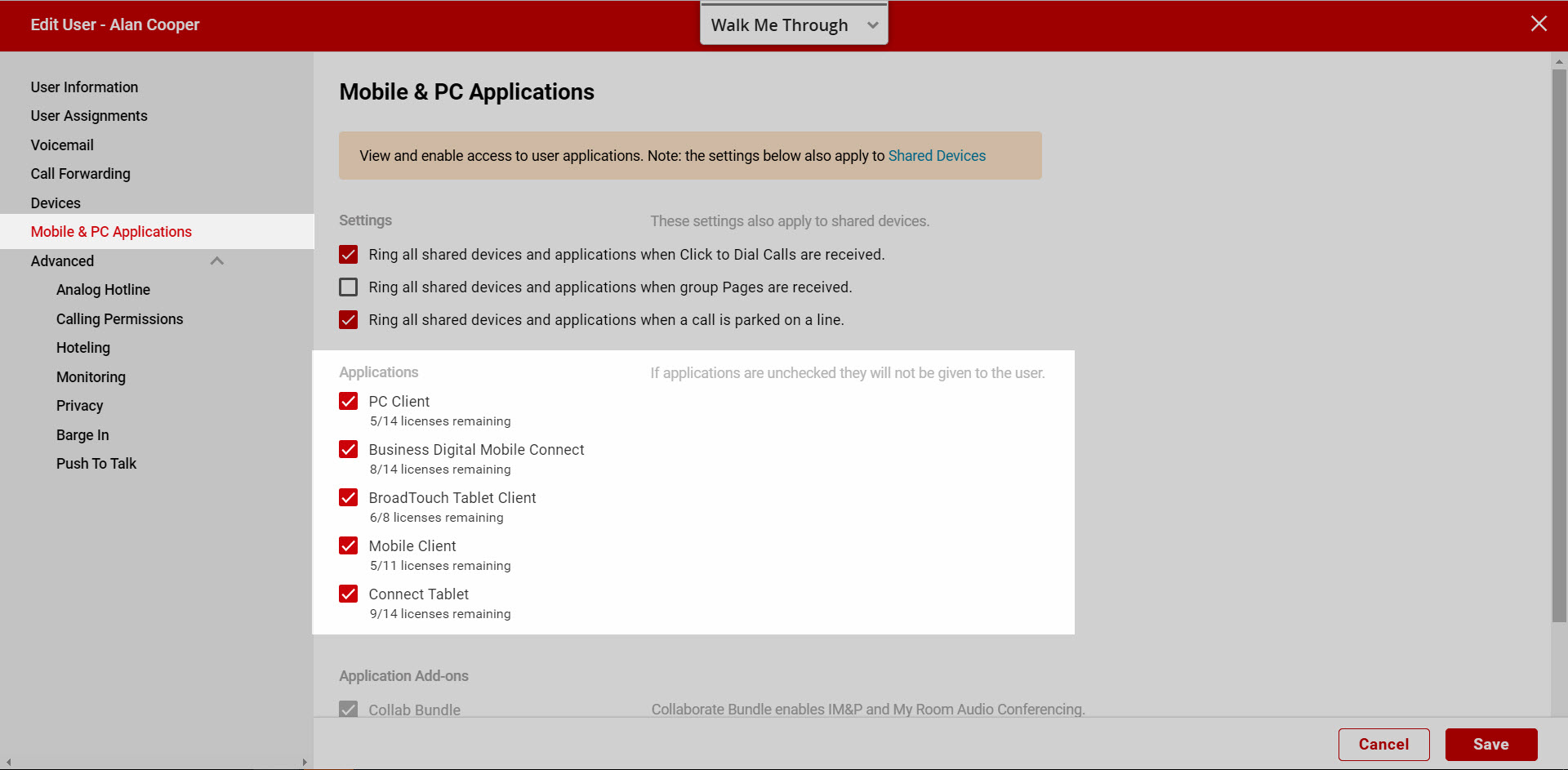
Task: Click the Cancel button
Action: [1383, 745]
